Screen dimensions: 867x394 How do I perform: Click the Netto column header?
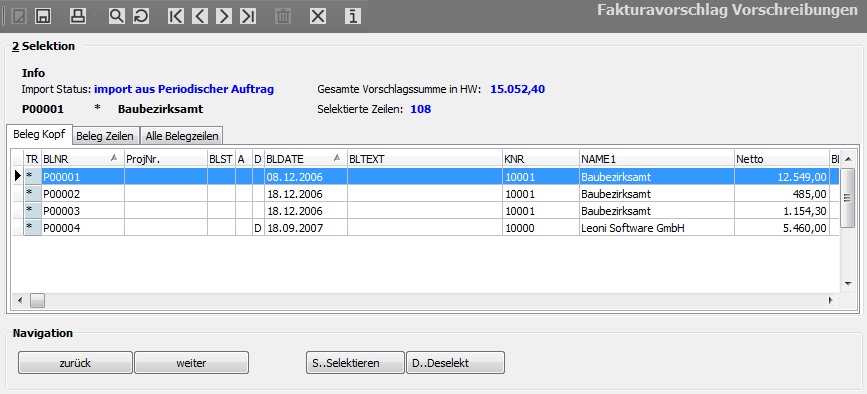[782, 159]
